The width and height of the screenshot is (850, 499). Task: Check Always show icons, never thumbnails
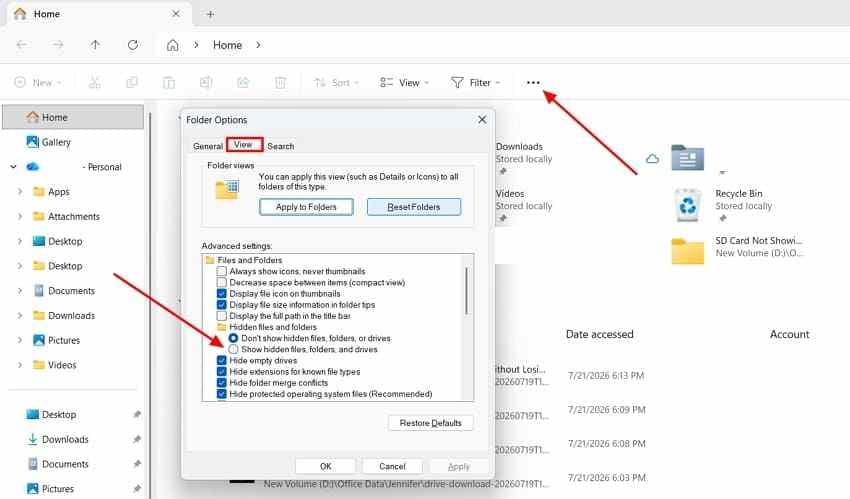[x=222, y=271]
